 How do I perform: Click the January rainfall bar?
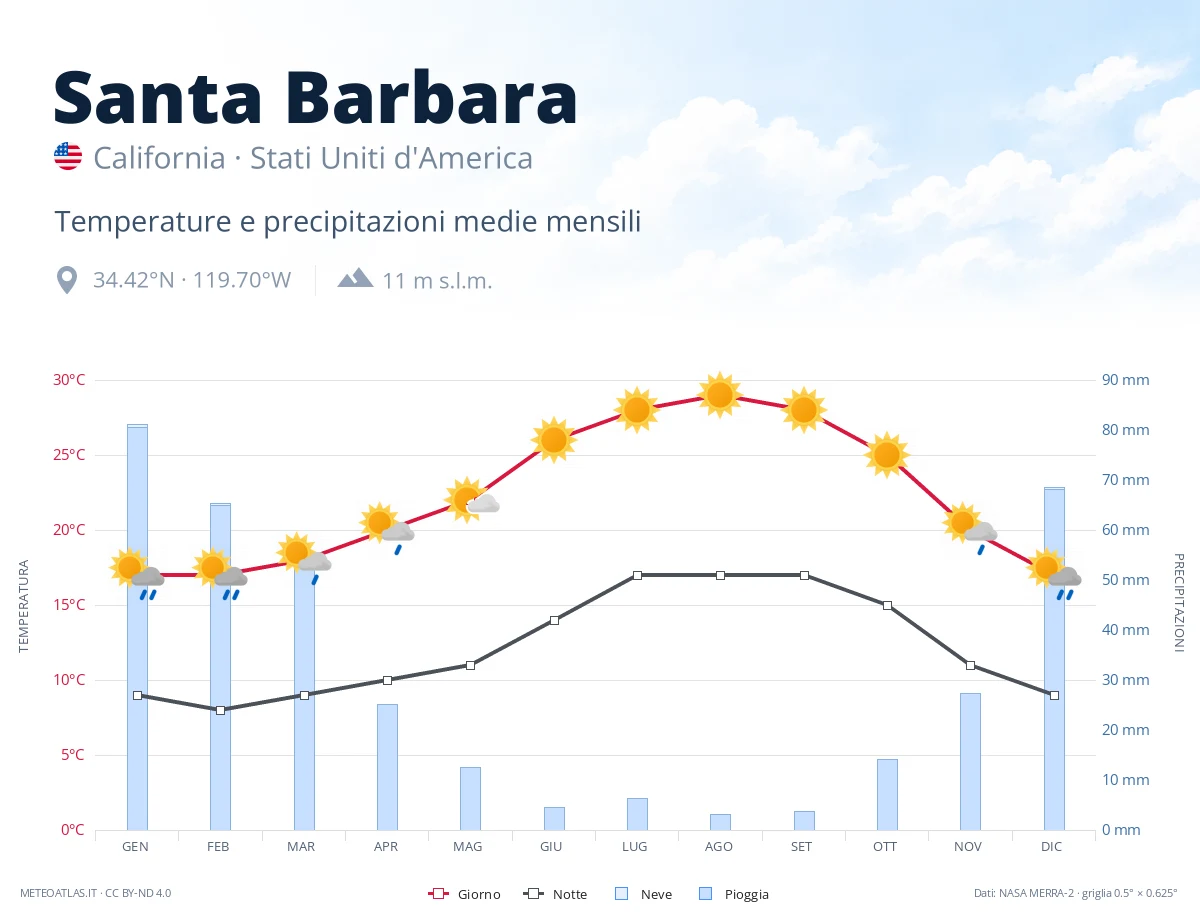[x=137, y=627]
